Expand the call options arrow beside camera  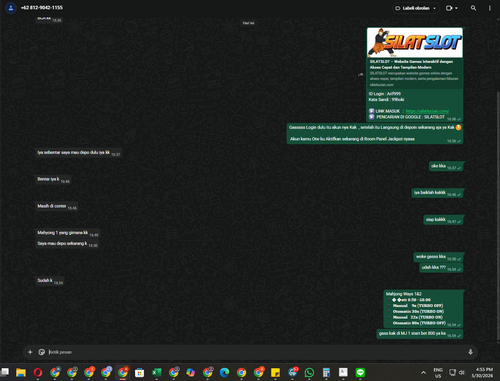click(x=456, y=8)
